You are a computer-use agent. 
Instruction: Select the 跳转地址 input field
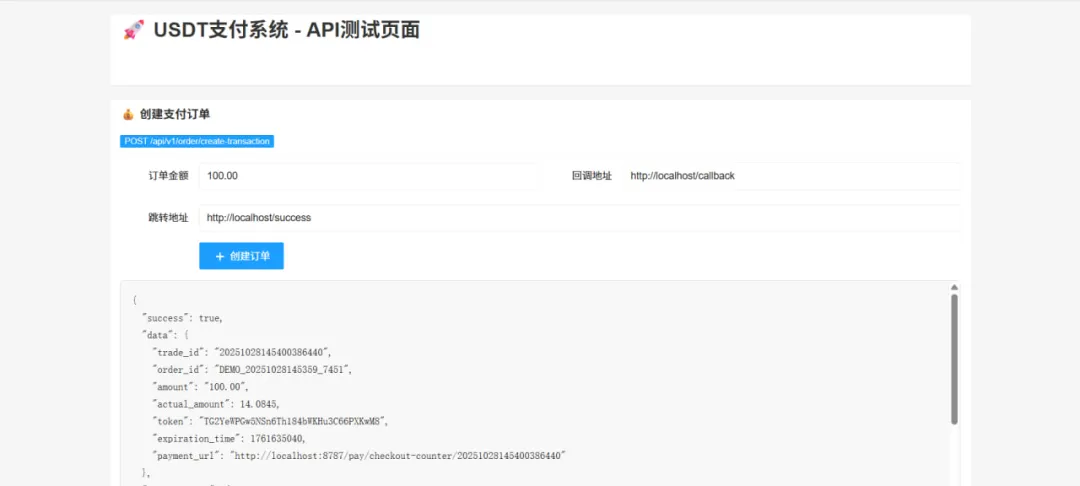click(579, 218)
